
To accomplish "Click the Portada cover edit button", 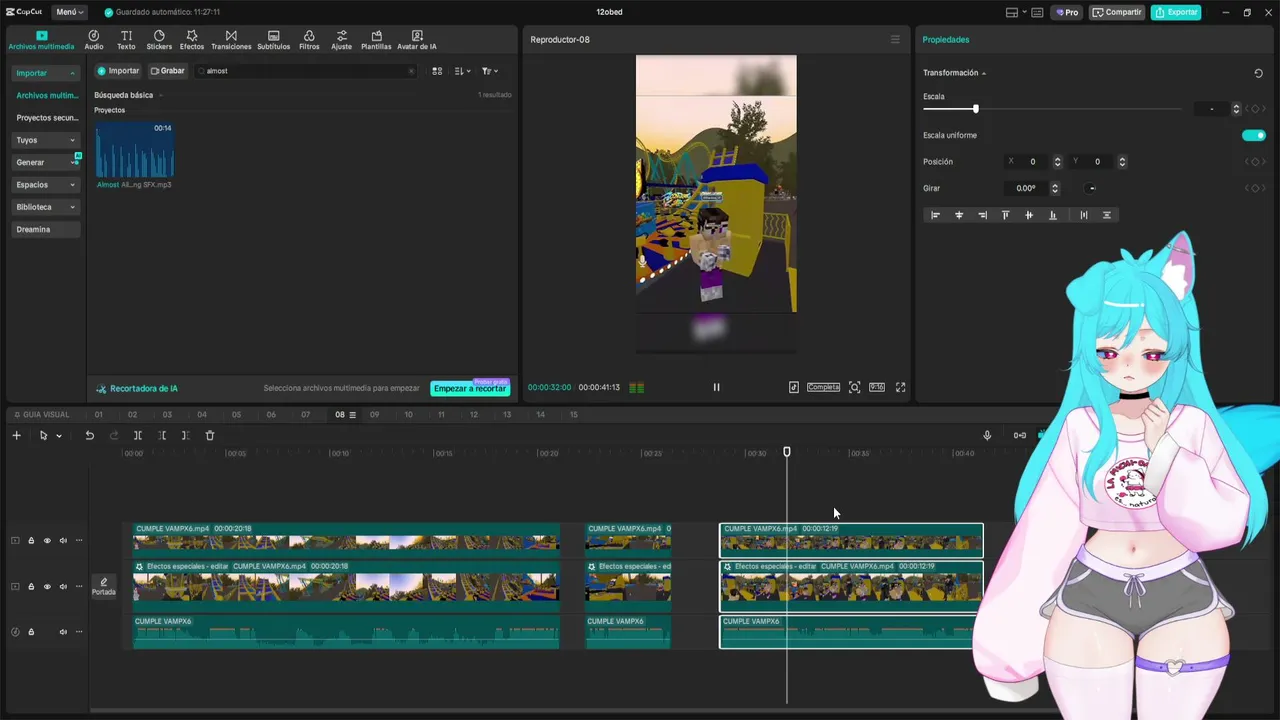I will [104, 586].
